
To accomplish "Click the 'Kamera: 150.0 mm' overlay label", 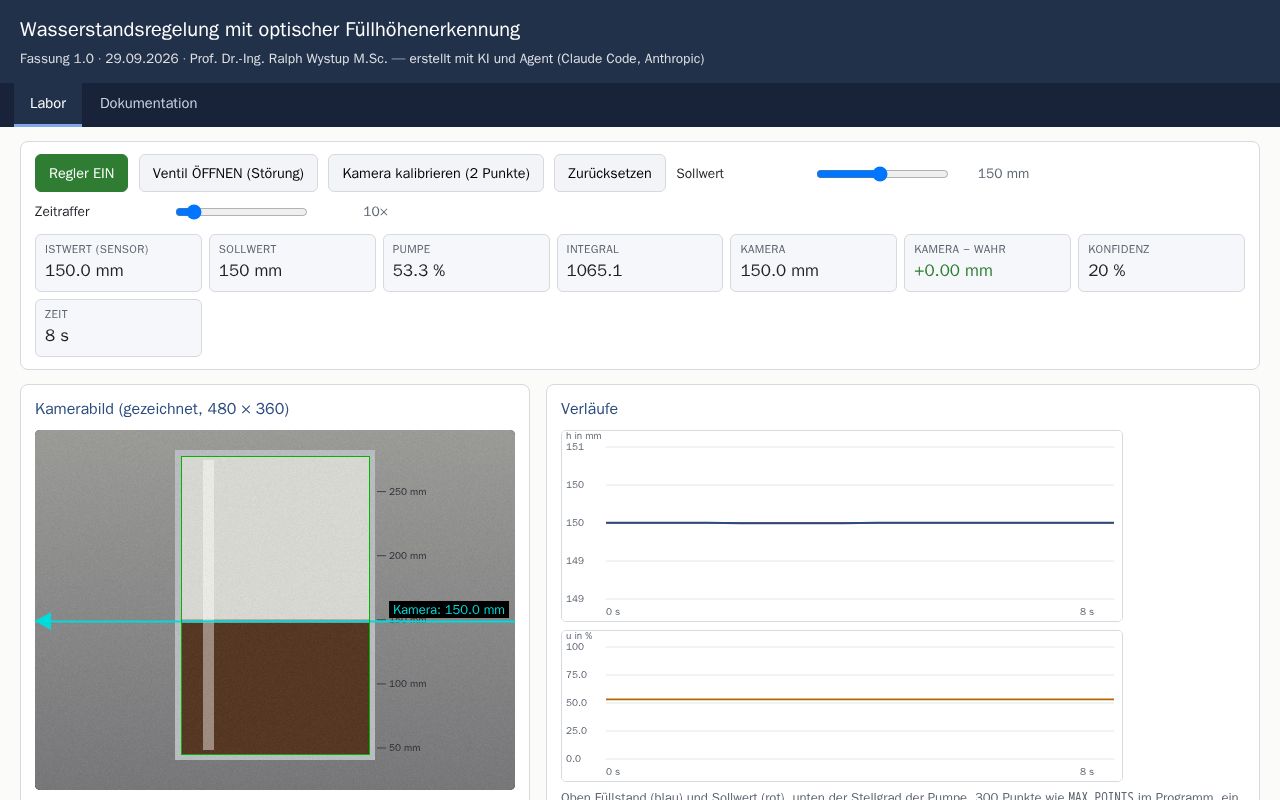I will [x=449, y=610].
